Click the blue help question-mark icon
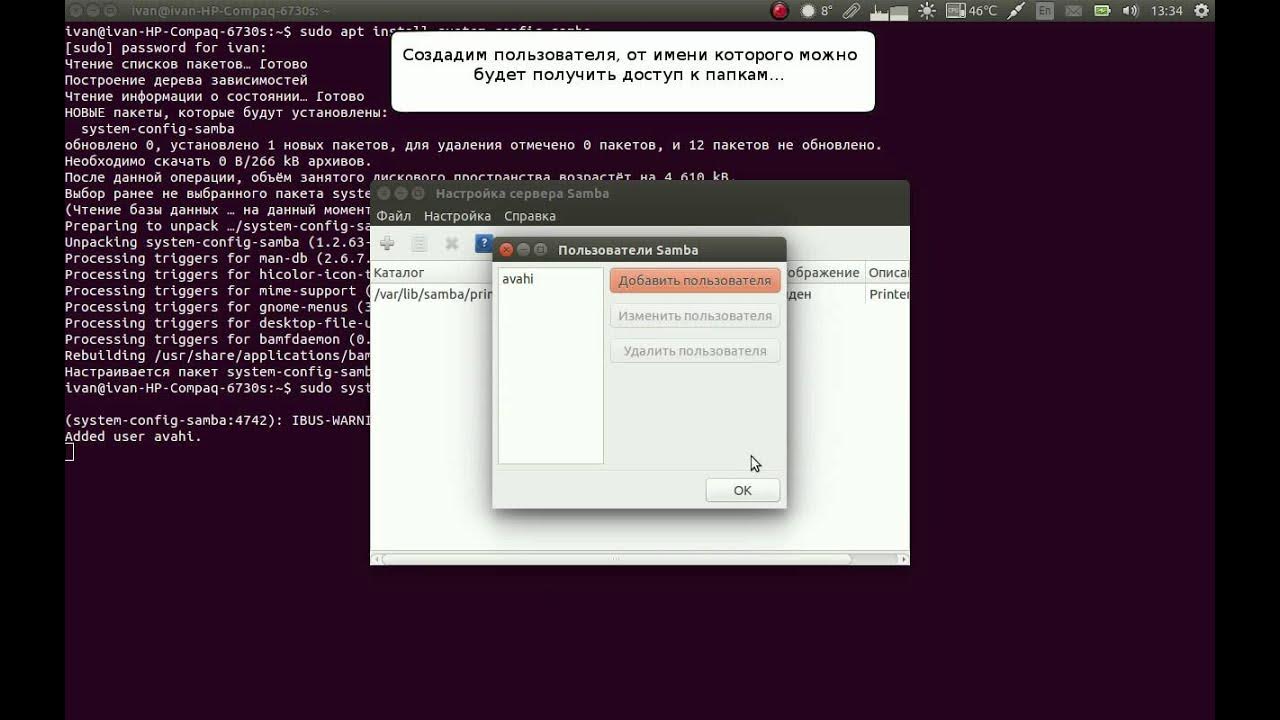 [484, 243]
